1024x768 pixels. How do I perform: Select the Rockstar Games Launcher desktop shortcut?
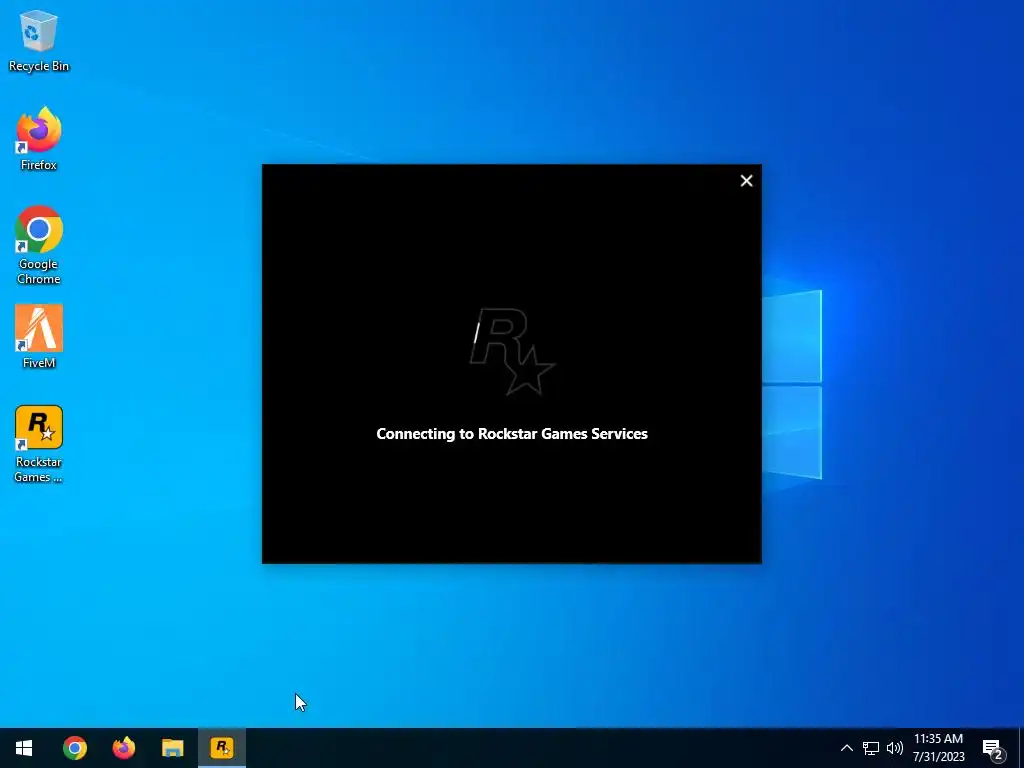pyautogui.click(x=39, y=444)
